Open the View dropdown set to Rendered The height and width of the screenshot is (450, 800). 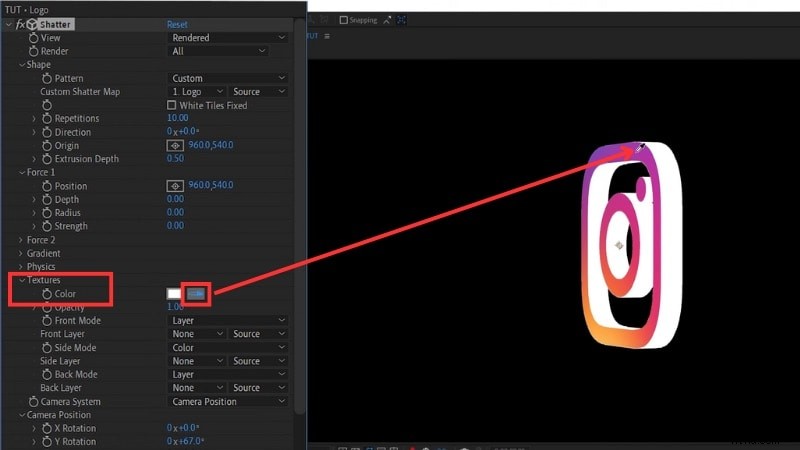228,38
